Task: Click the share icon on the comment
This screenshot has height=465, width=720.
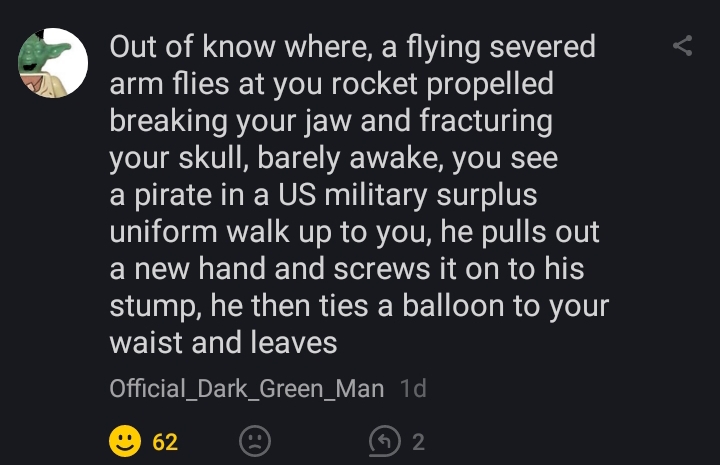Action: pyautogui.click(x=682, y=46)
